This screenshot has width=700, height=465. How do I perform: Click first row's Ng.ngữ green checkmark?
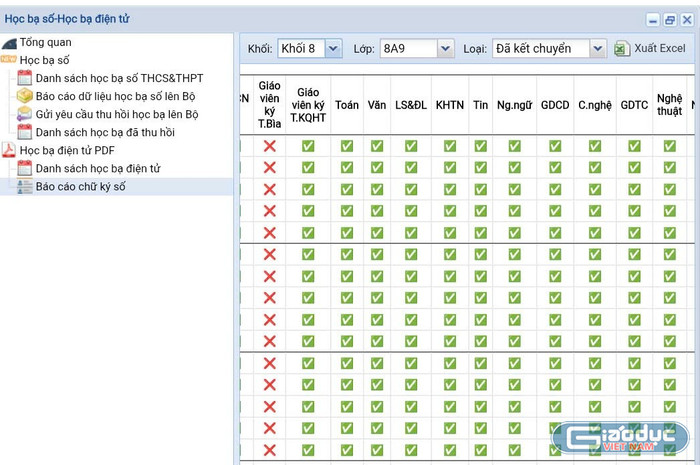[x=514, y=146]
